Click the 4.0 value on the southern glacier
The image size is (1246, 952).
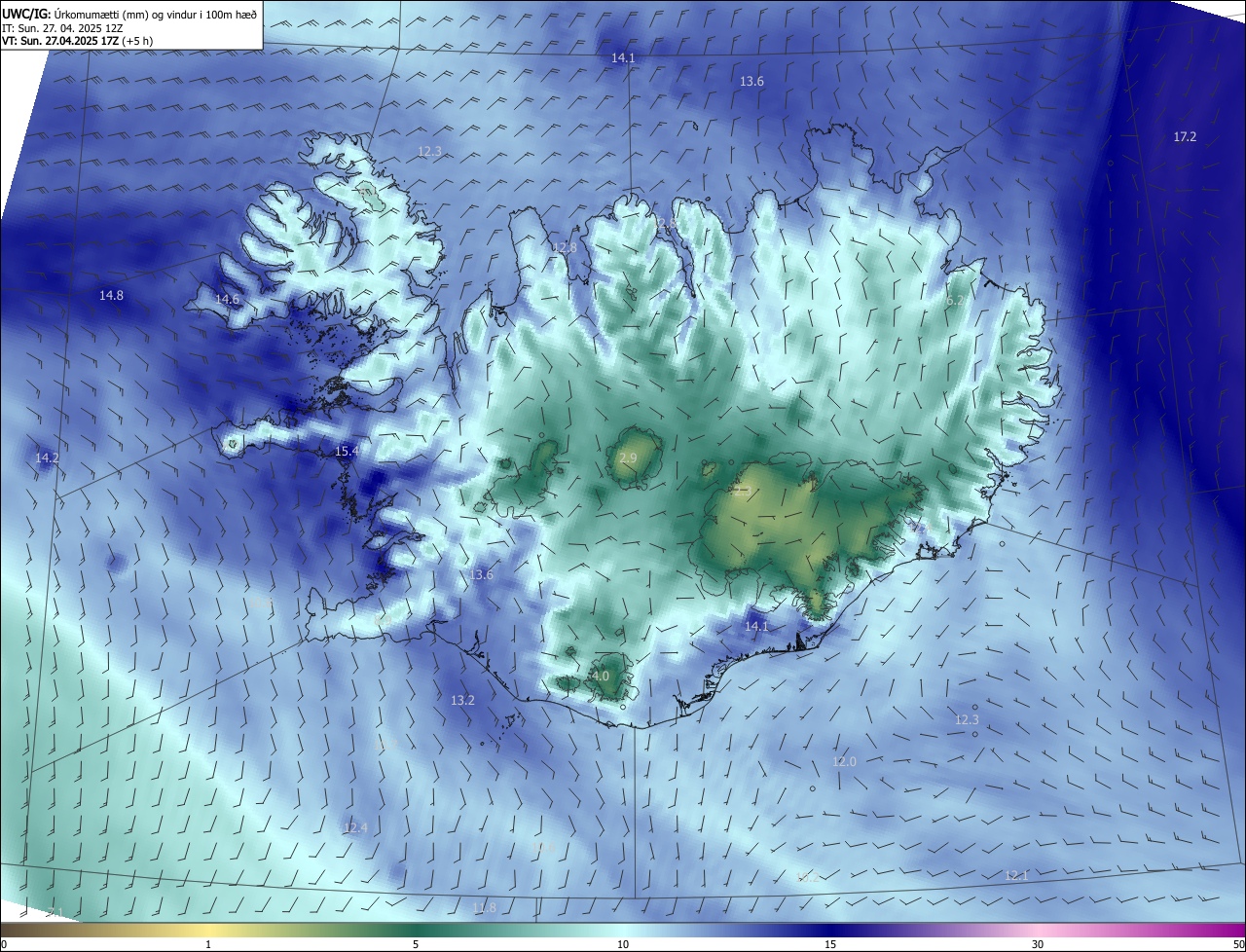(x=601, y=677)
